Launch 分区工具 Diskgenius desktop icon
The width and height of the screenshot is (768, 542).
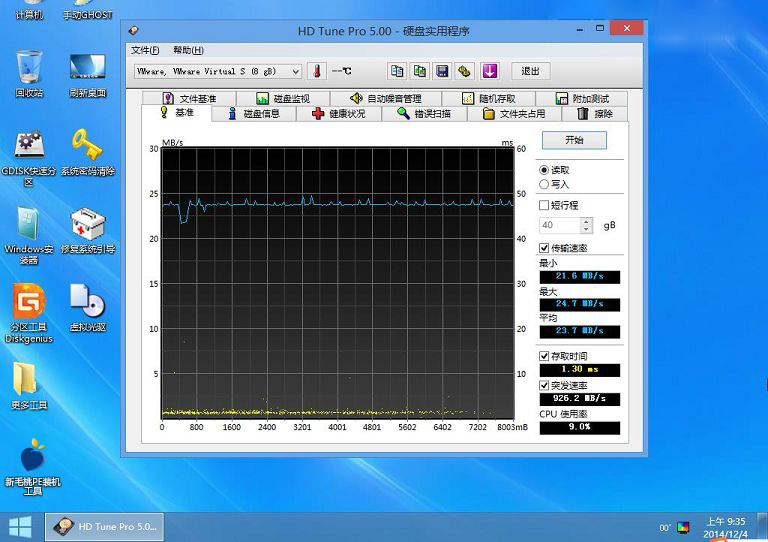click(29, 313)
